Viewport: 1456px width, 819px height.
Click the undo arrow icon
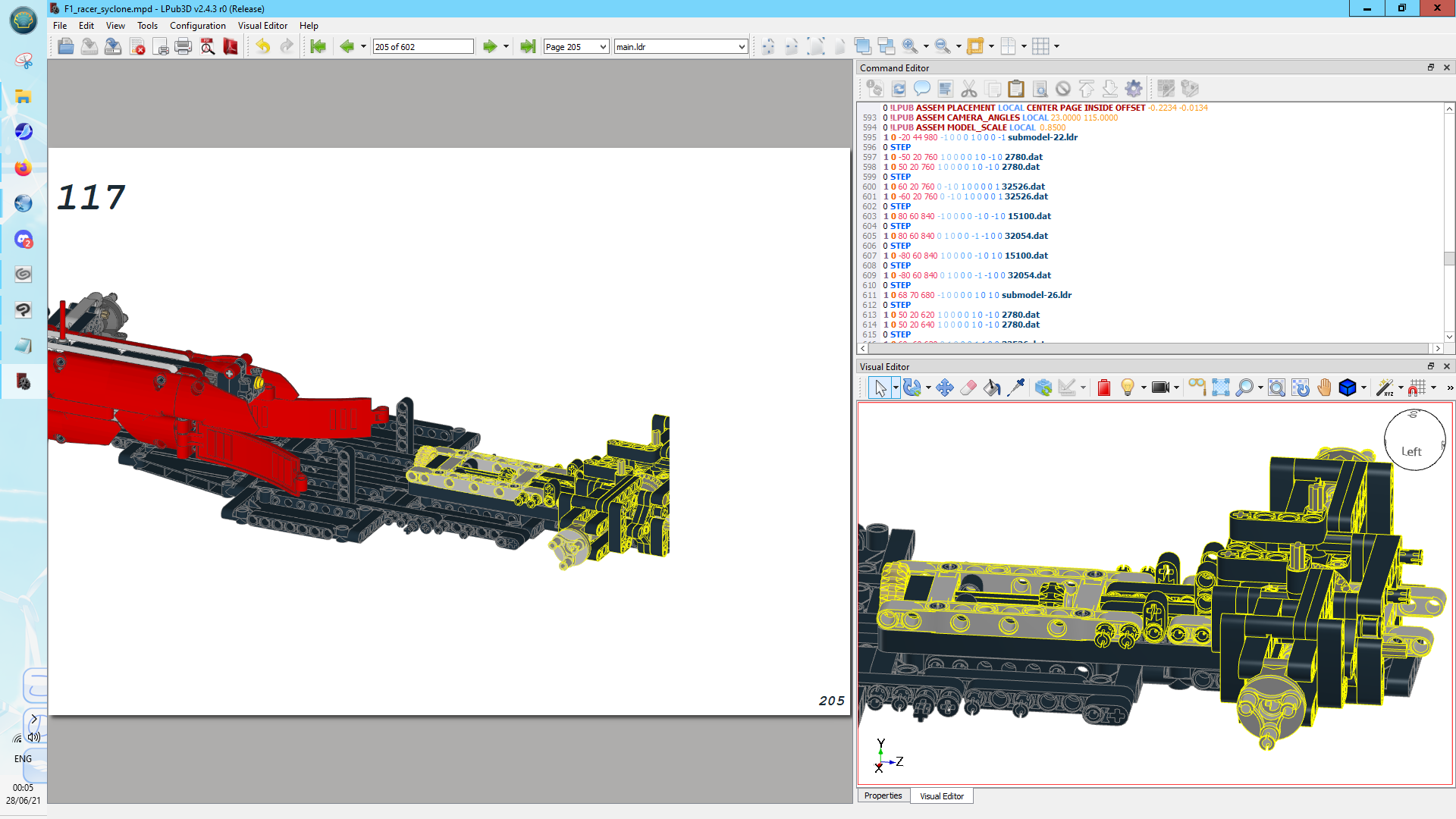(262, 47)
